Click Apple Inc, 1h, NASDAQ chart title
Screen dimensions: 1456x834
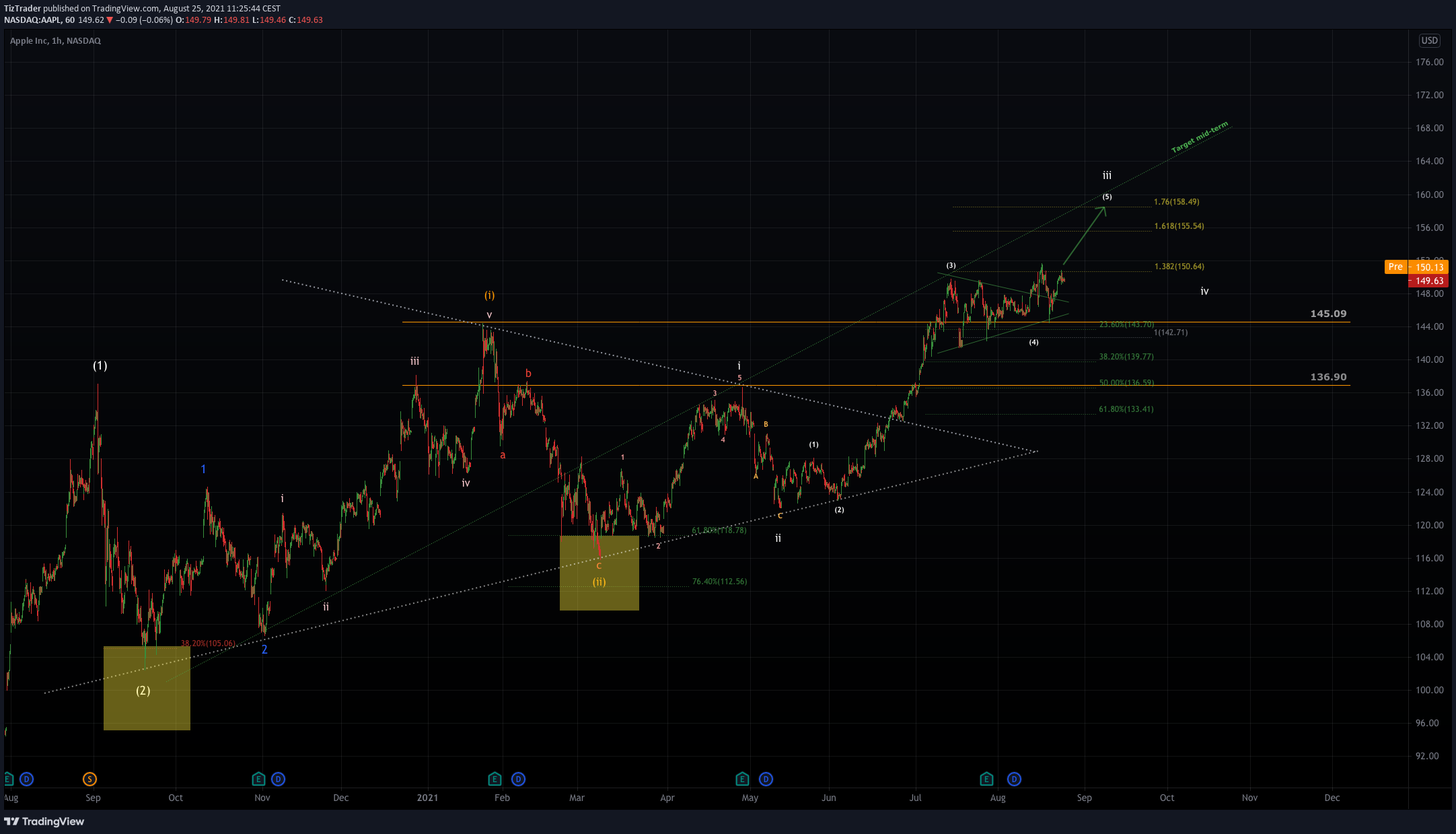click(55, 40)
